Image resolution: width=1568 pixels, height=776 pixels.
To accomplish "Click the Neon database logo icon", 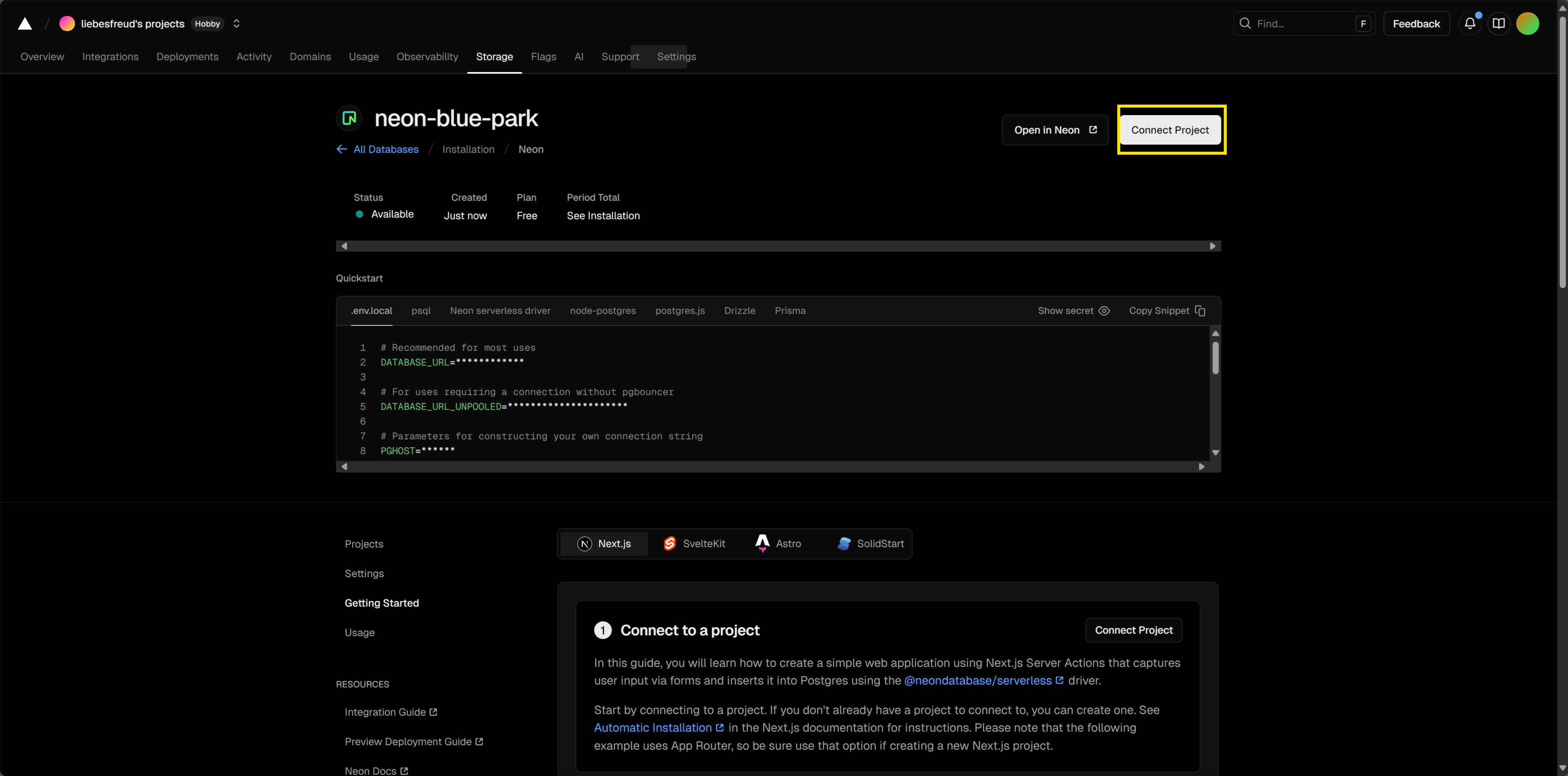I will [350, 118].
